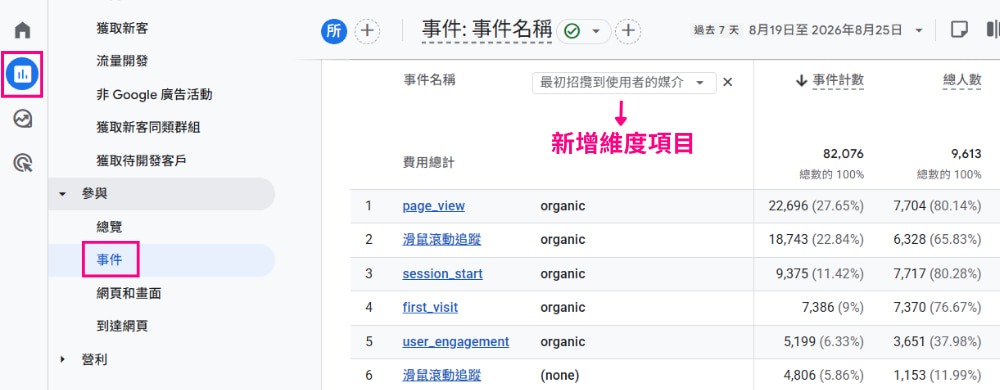Add a comparison with the plus beside '所'

(367, 31)
